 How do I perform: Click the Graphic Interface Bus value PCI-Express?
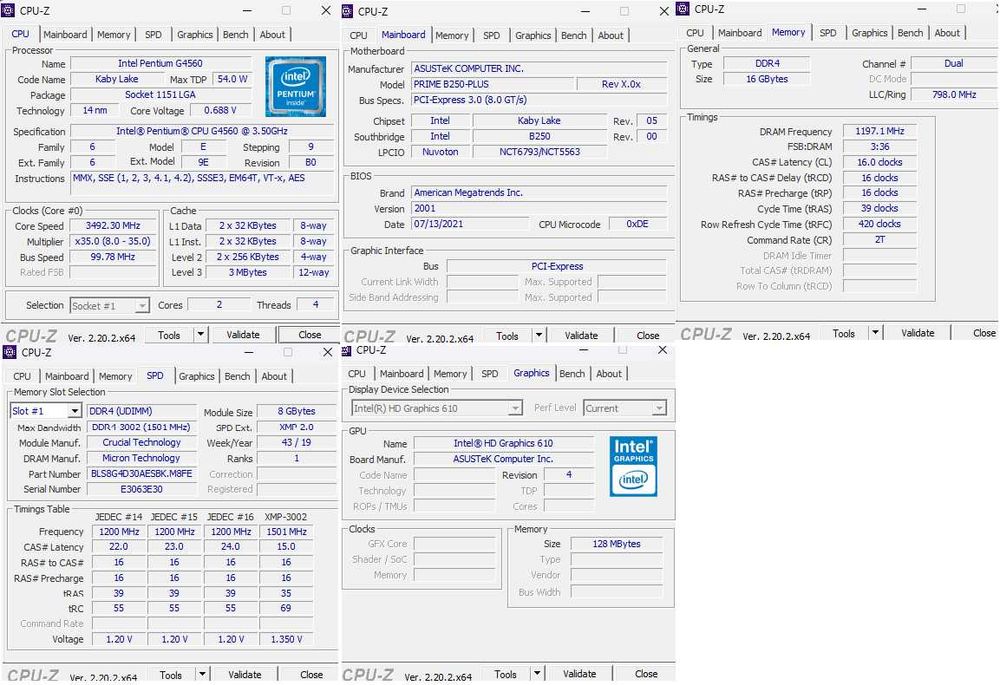(557, 266)
